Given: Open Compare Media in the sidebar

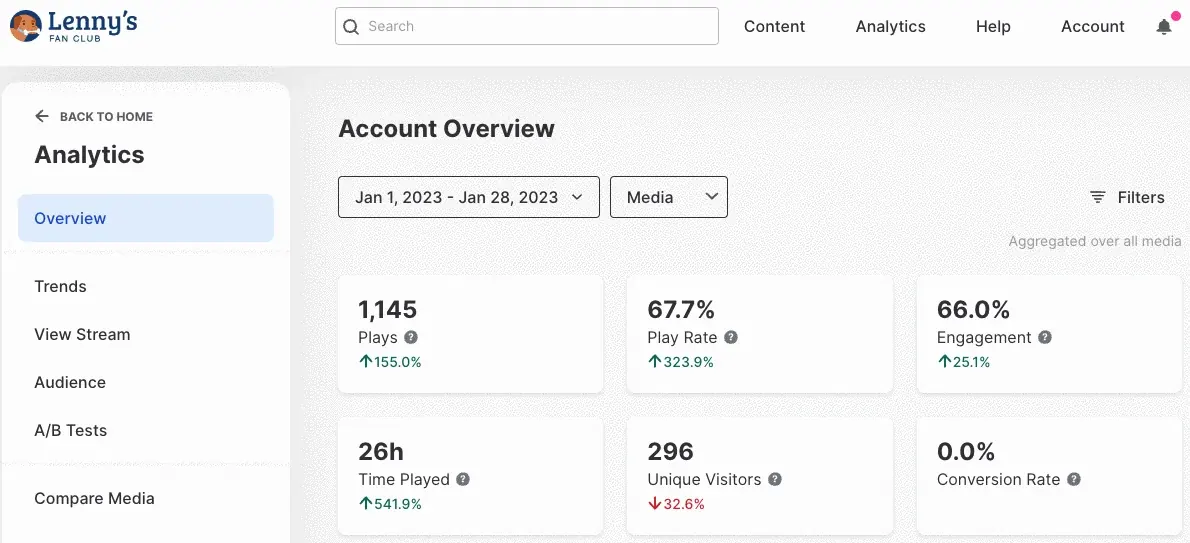Looking at the screenshot, I should click(x=94, y=498).
